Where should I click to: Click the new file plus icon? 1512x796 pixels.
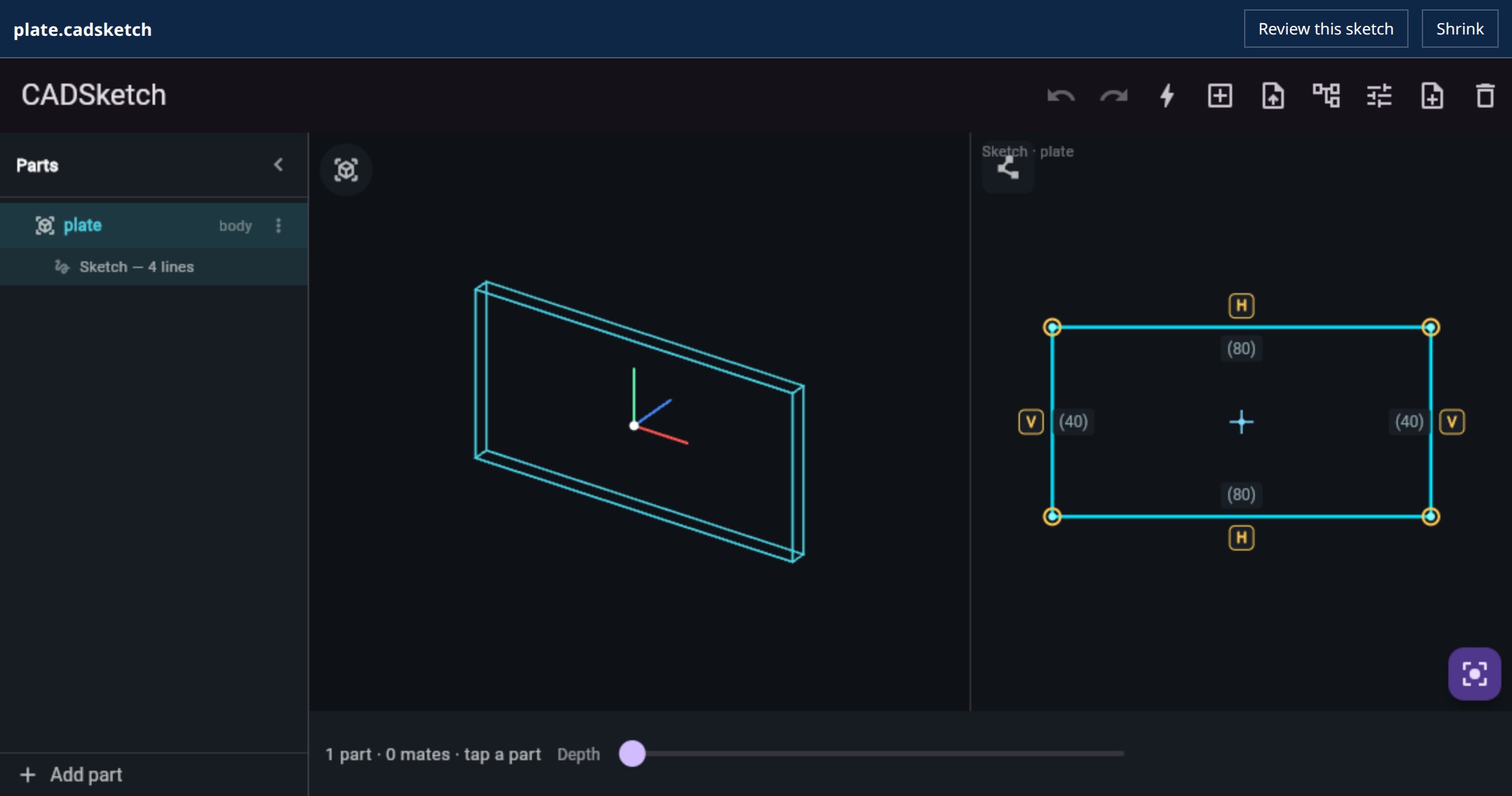point(1432,96)
